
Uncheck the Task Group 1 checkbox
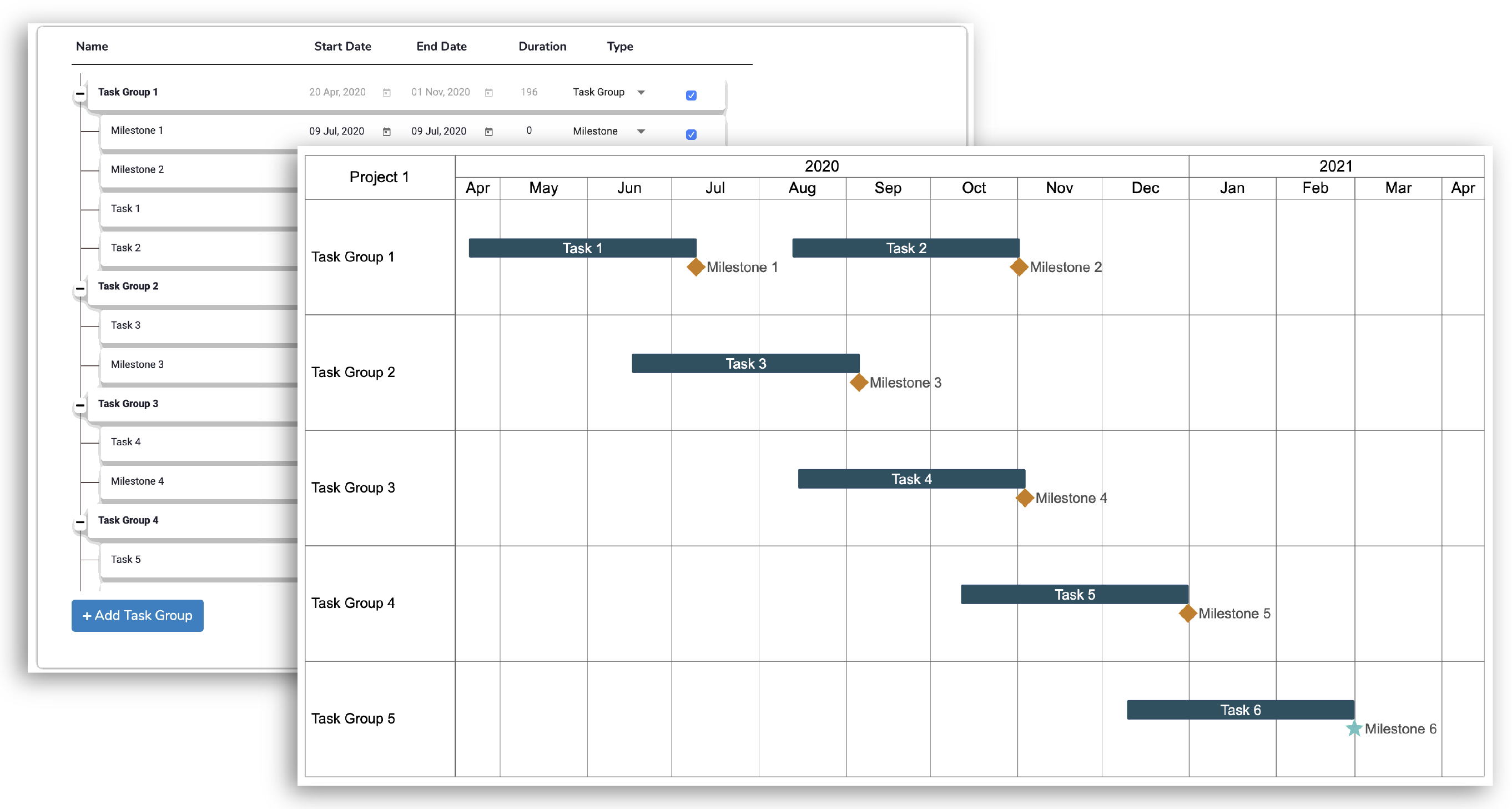tap(691, 96)
